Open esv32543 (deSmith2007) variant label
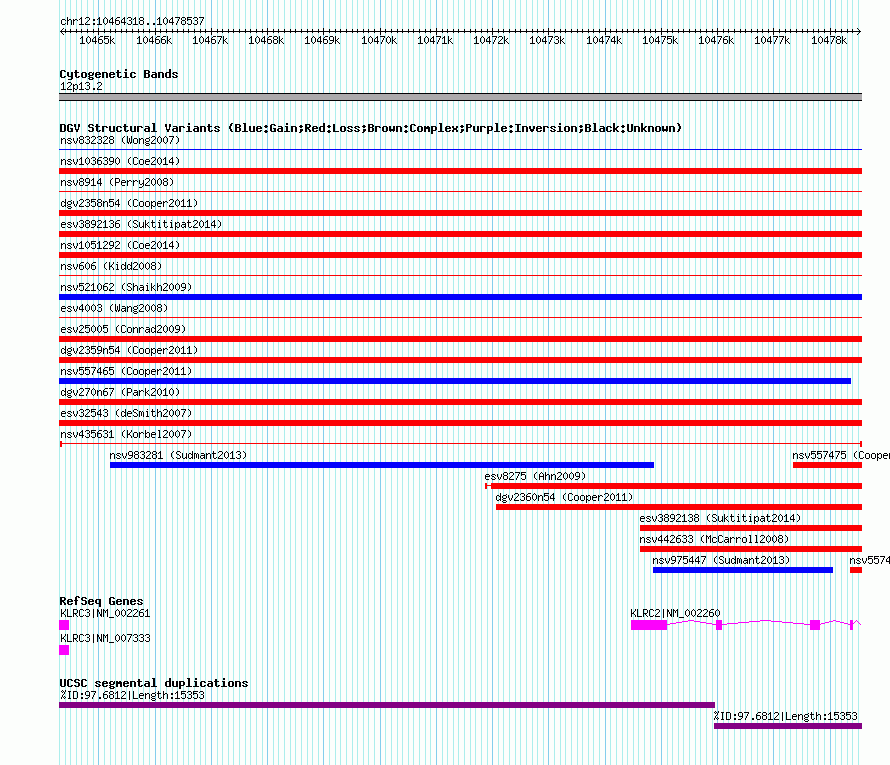The height and width of the screenshot is (765, 890). pyautogui.click(x=126, y=413)
